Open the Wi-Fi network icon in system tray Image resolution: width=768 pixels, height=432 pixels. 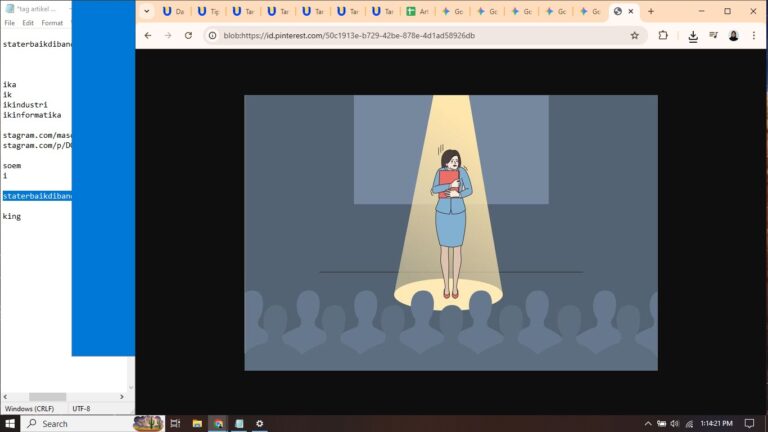point(689,424)
